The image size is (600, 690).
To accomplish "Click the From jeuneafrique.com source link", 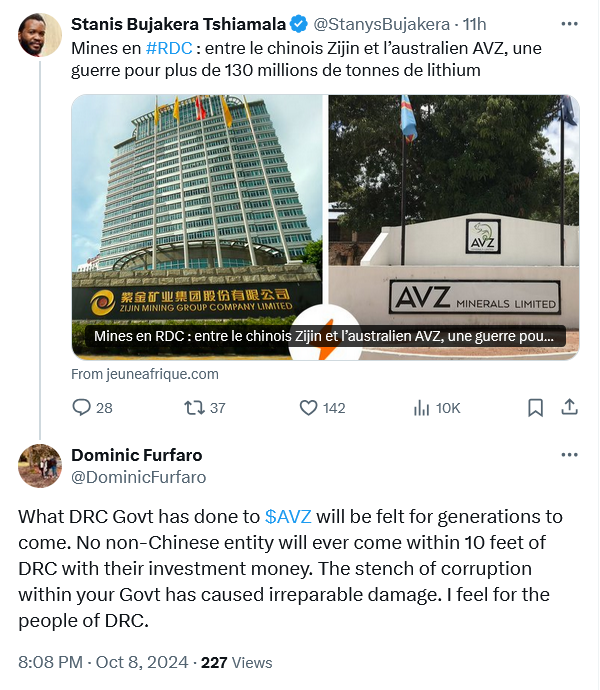I will coord(145,374).
